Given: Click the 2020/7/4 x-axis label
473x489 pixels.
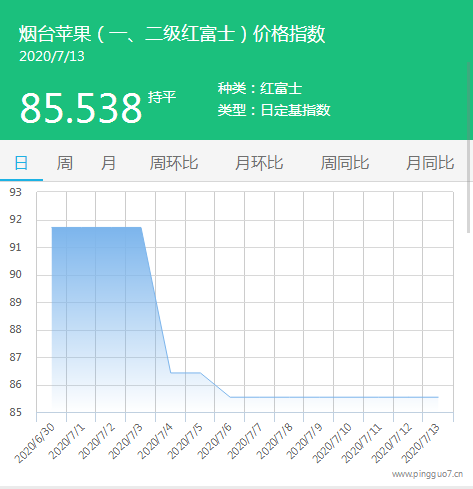Looking at the screenshot, I should 155,441.
